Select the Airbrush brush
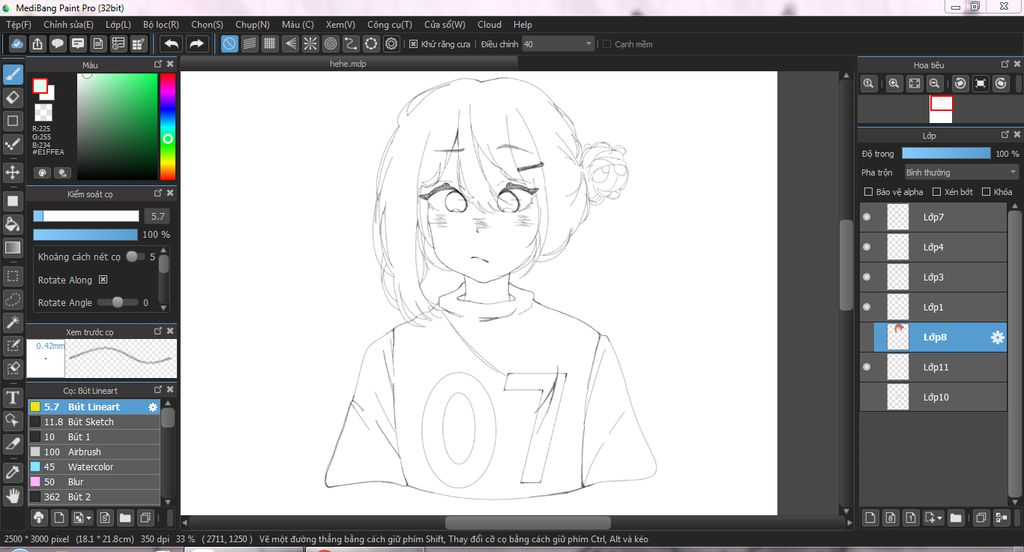 94,452
